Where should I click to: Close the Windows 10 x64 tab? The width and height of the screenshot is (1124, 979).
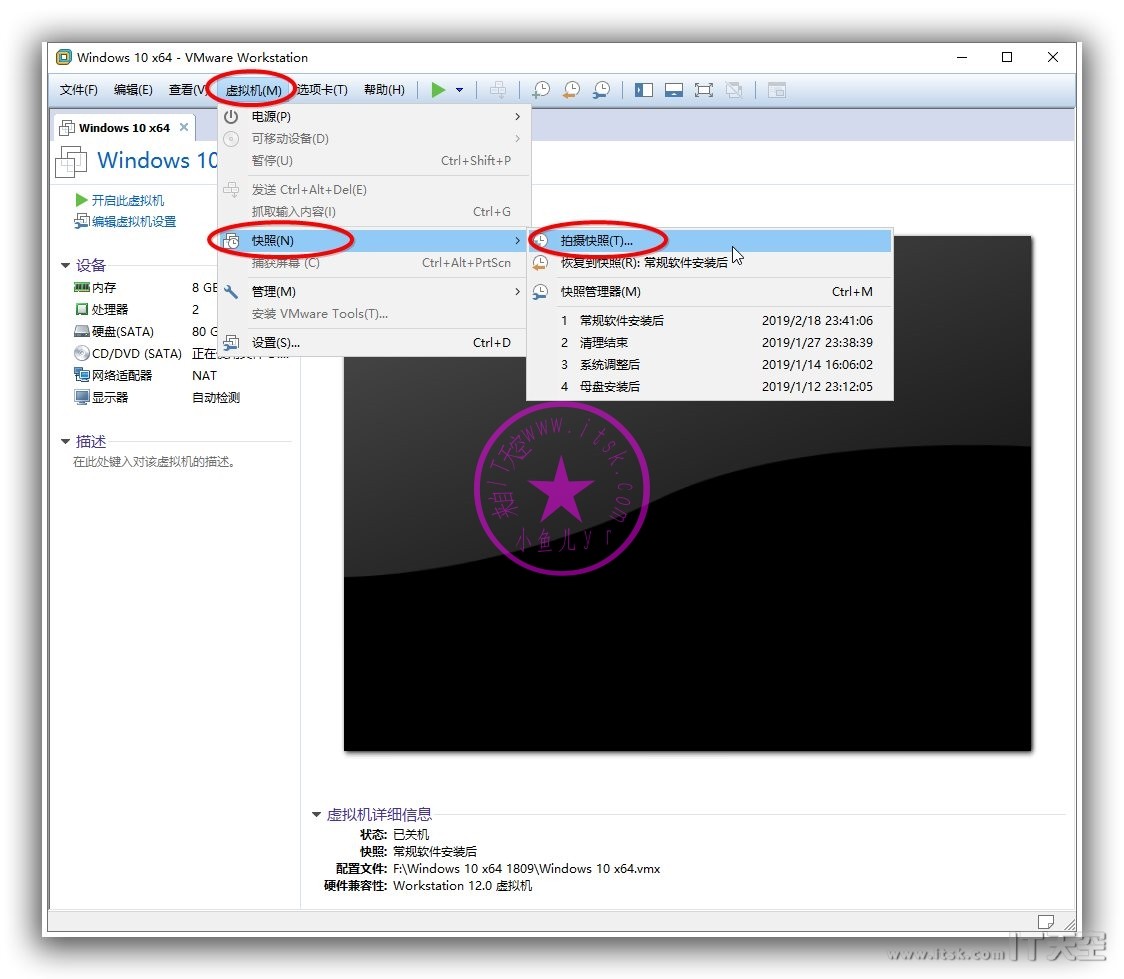coord(184,127)
